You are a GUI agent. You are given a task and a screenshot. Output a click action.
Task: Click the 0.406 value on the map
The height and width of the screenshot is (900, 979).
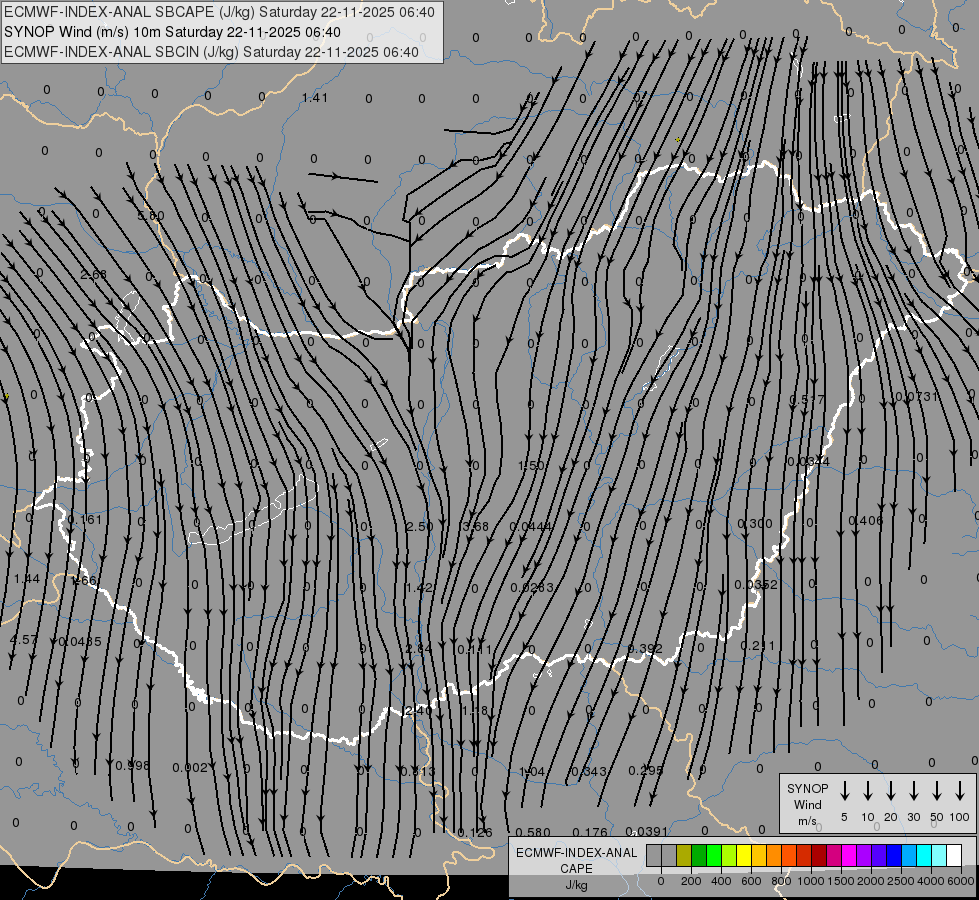(866, 520)
